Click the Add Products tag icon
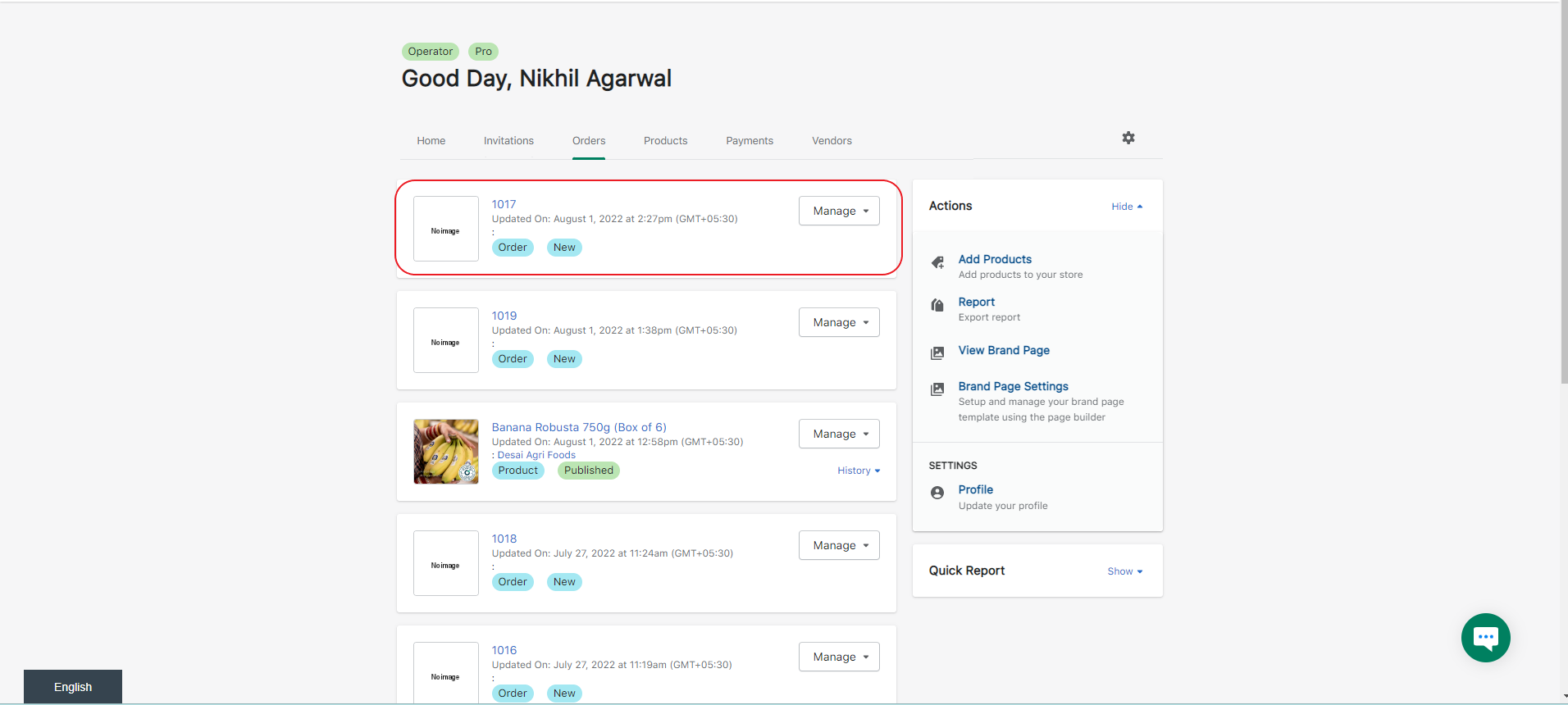The width and height of the screenshot is (1568, 705). click(937, 262)
